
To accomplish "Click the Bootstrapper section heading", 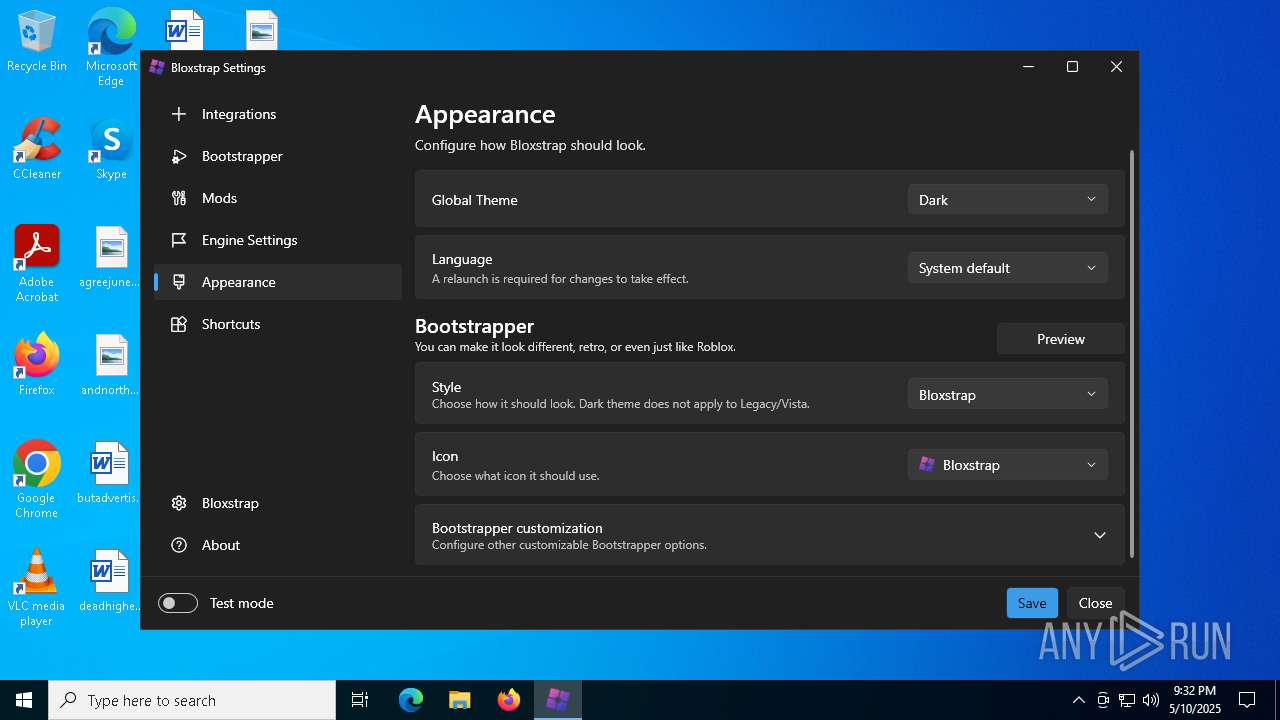I will point(475,326).
